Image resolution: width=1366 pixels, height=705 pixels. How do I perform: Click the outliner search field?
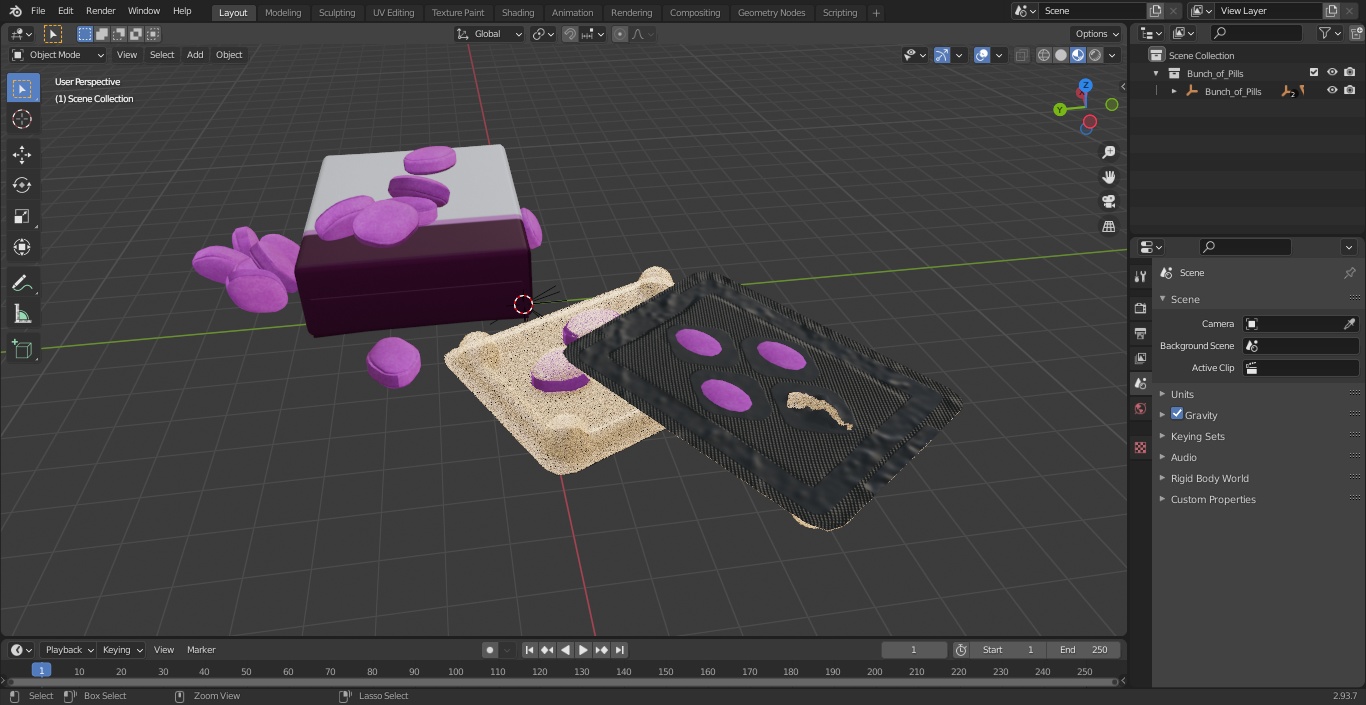[x=1256, y=33]
